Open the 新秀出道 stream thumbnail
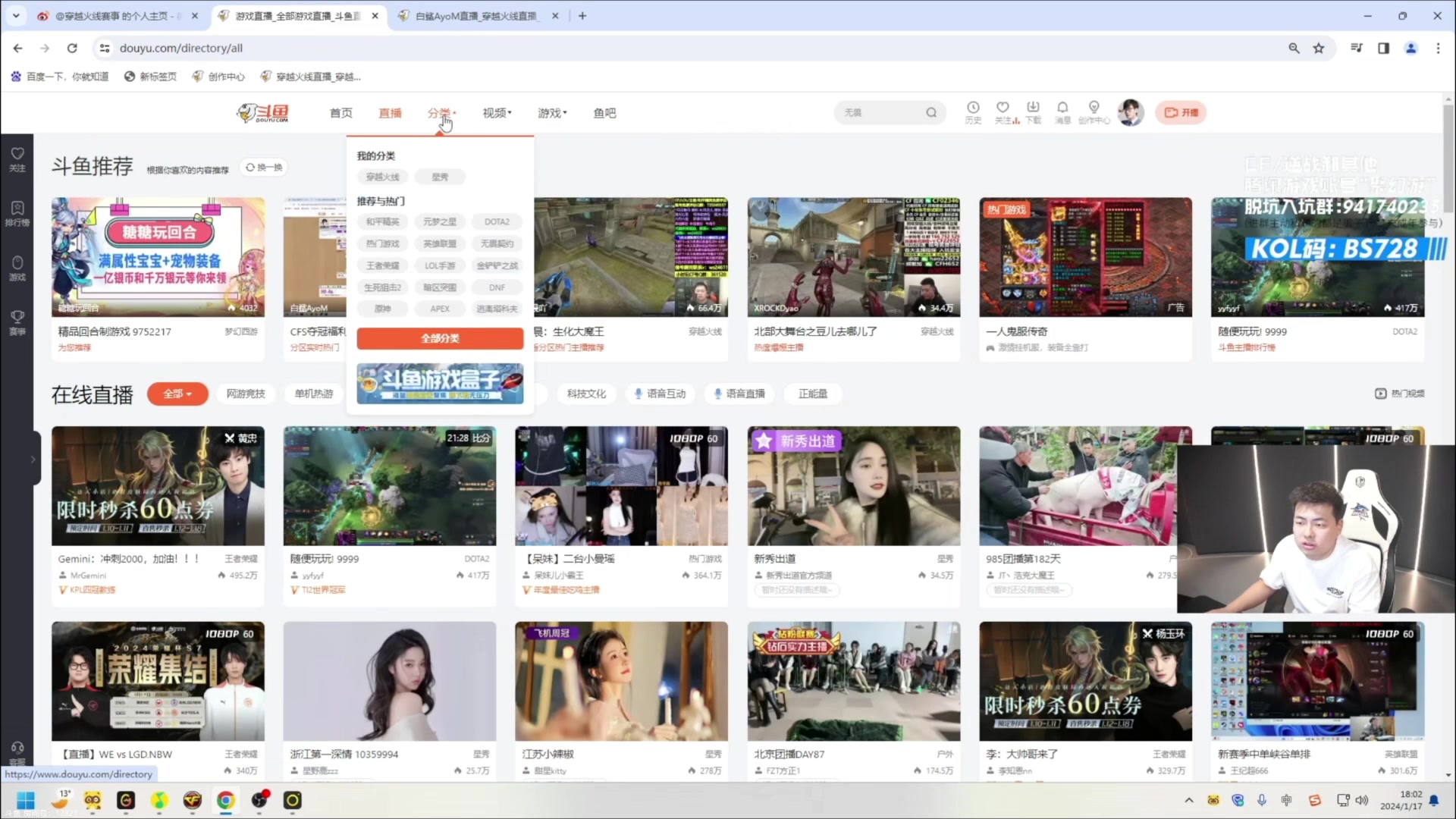Screen dimensions: 1456x819 click(853, 485)
